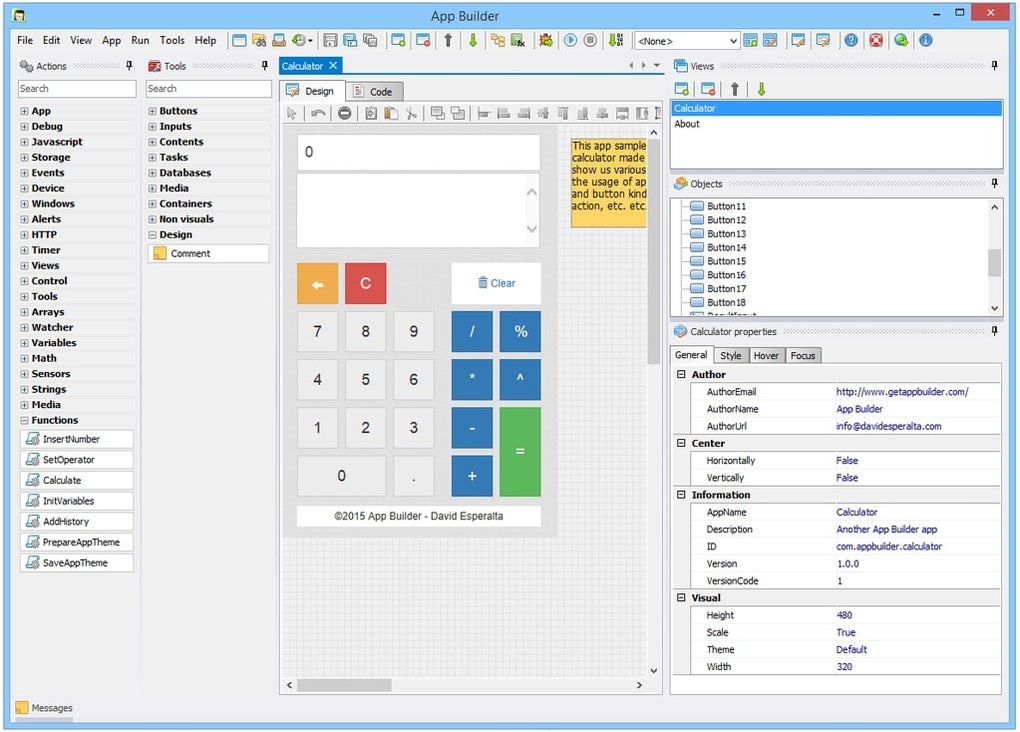Viewport: 1020px width, 732px height.
Task: Switch to the Code tab
Action: 375,91
